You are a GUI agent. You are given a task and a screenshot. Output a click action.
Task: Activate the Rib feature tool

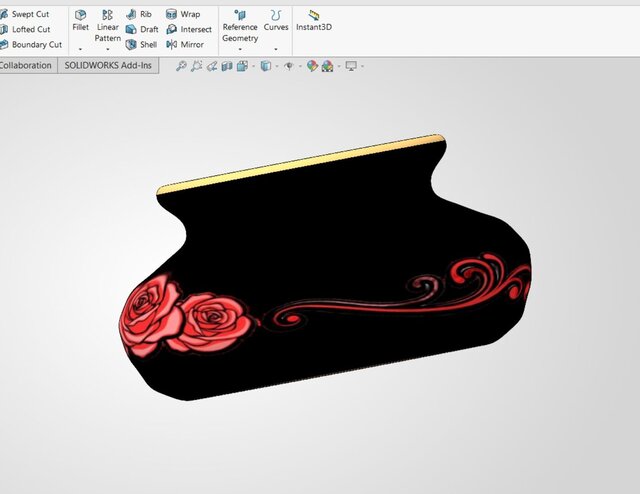pos(139,14)
